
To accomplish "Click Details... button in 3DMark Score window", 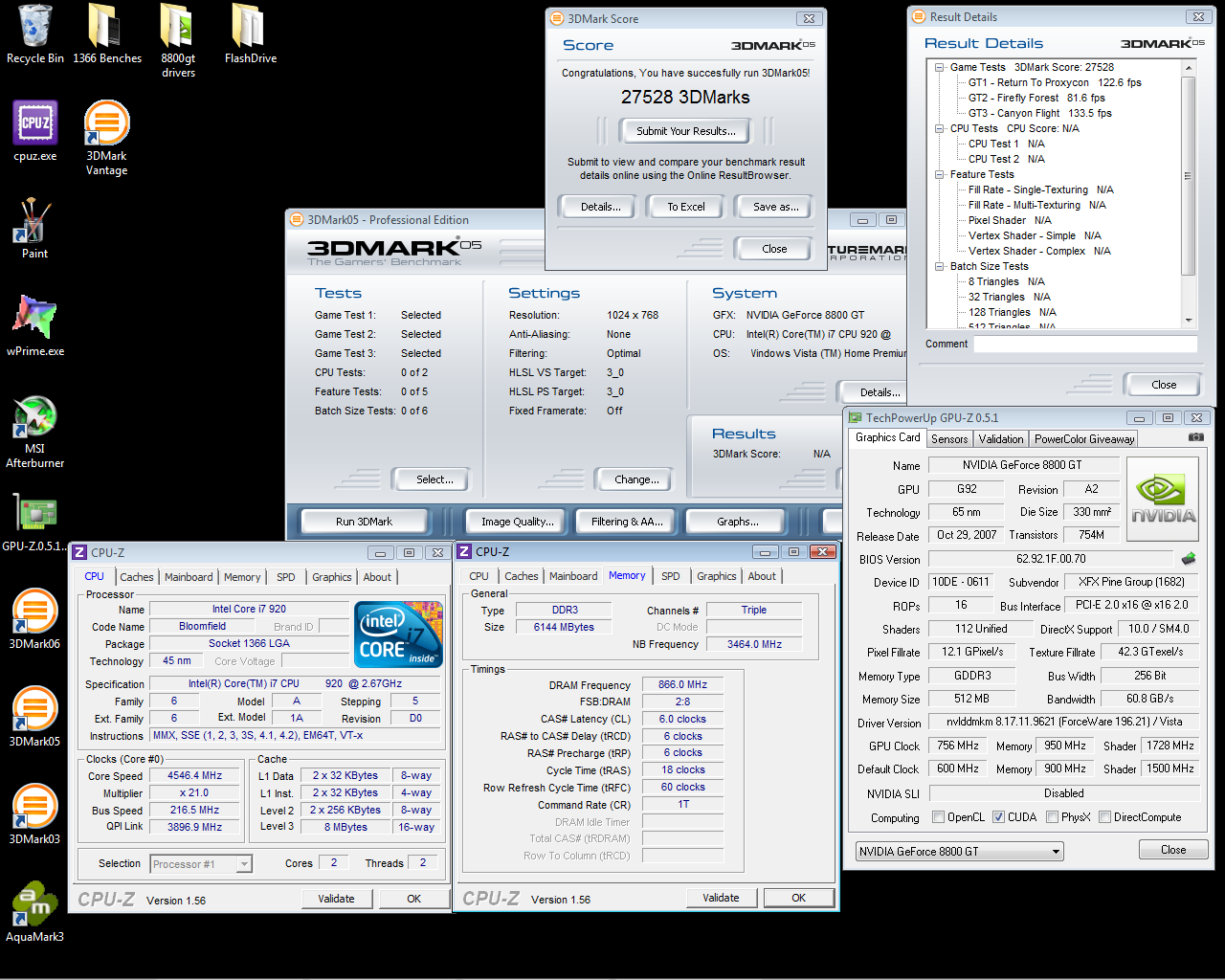I will 600,207.
